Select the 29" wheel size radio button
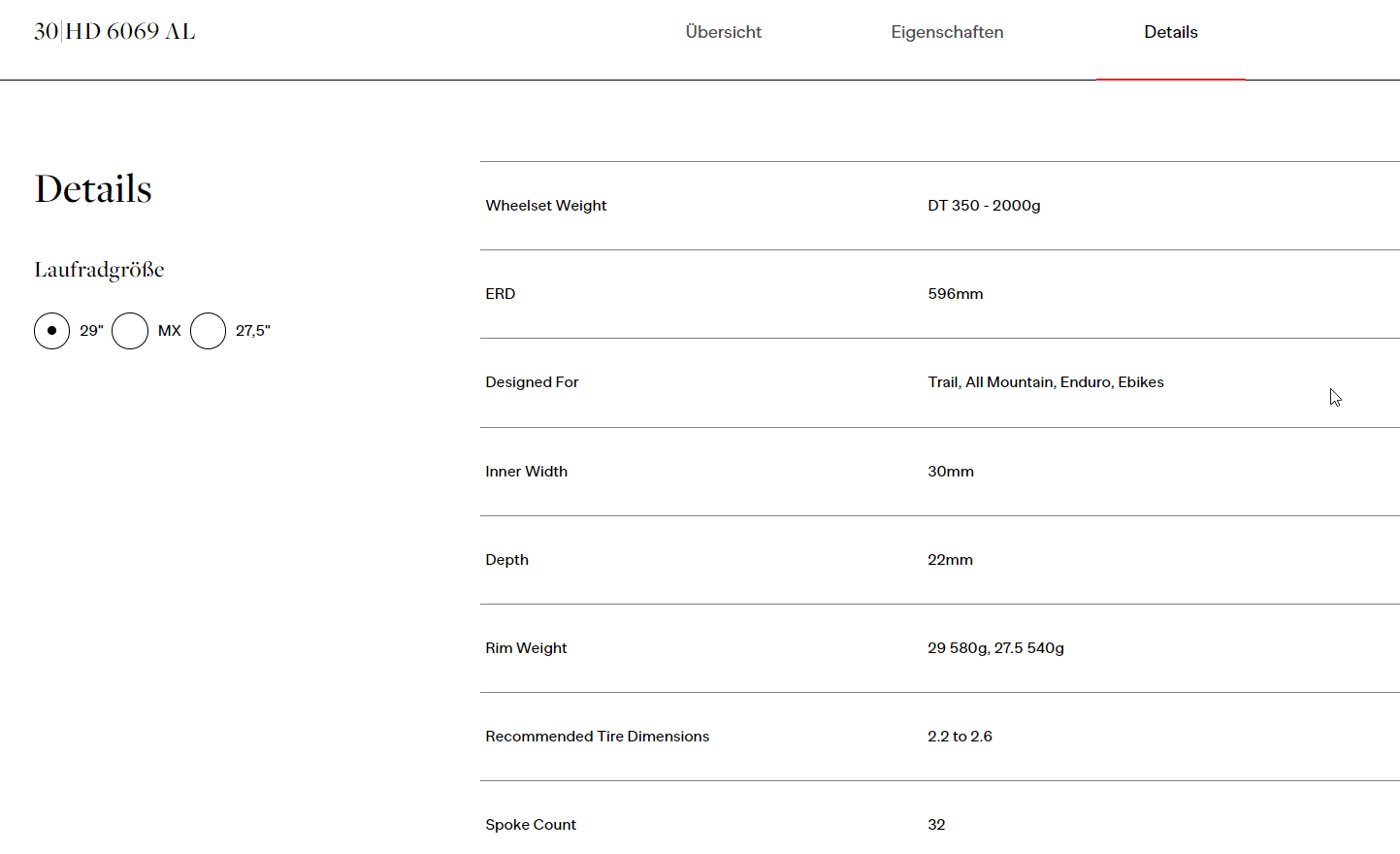The image size is (1400, 854). tap(52, 331)
